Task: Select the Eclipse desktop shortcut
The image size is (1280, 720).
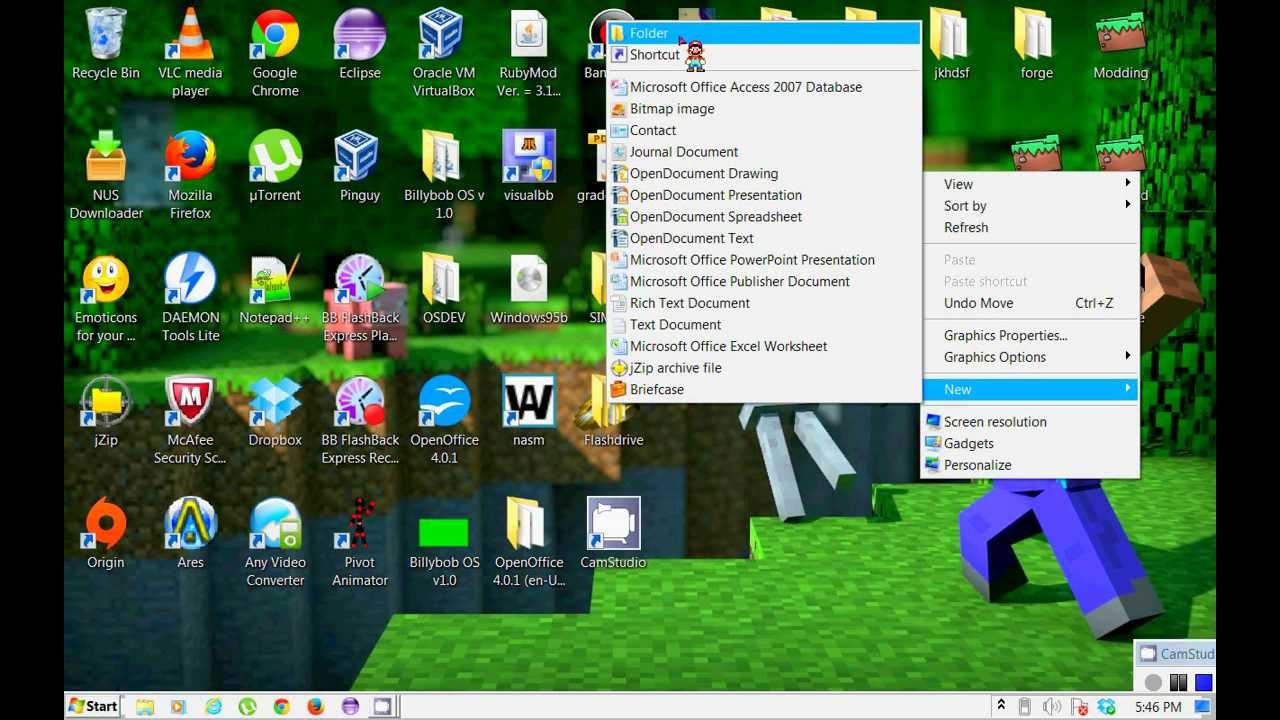Action: [360, 45]
